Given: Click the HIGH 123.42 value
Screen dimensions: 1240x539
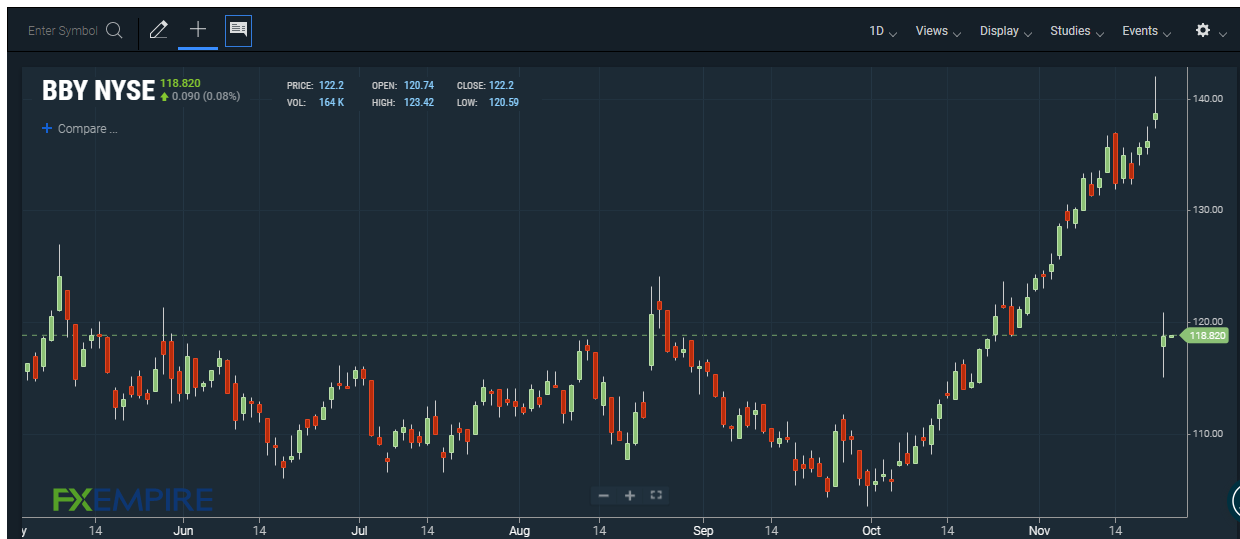Looking at the screenshot, I should click(419, 103).
